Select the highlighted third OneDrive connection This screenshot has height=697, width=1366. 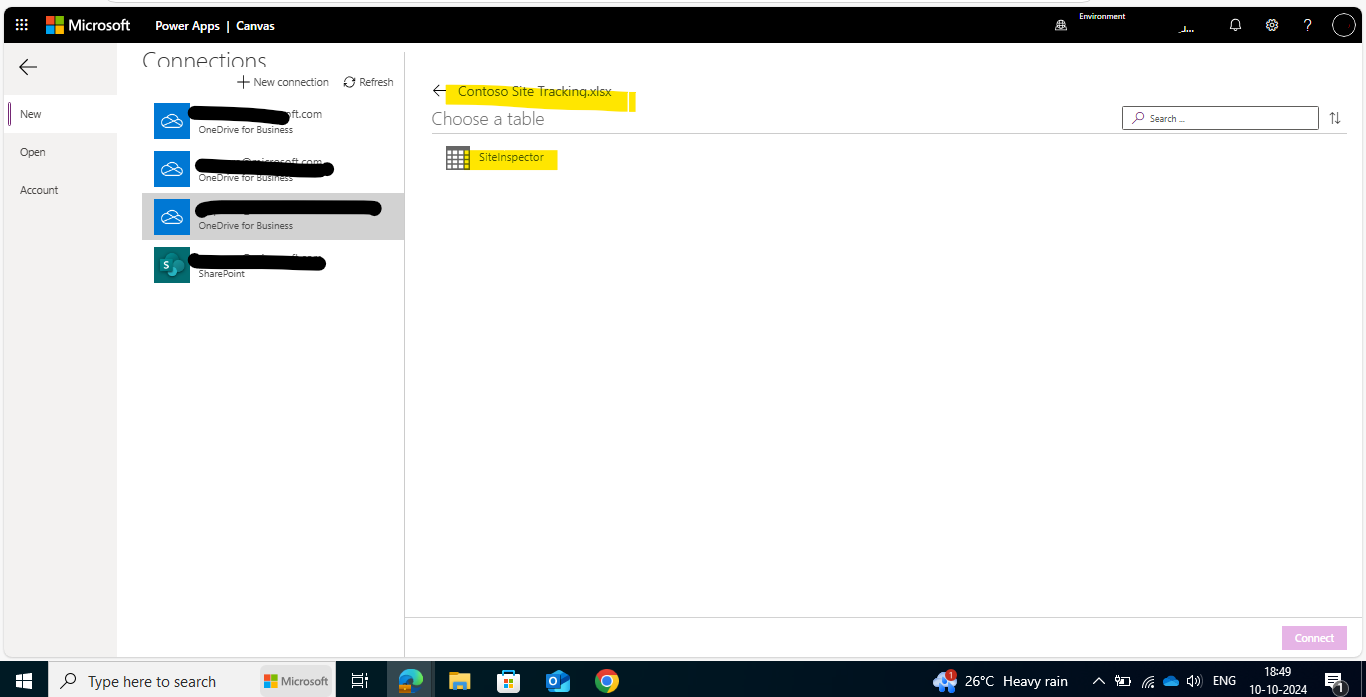point(273,217)
